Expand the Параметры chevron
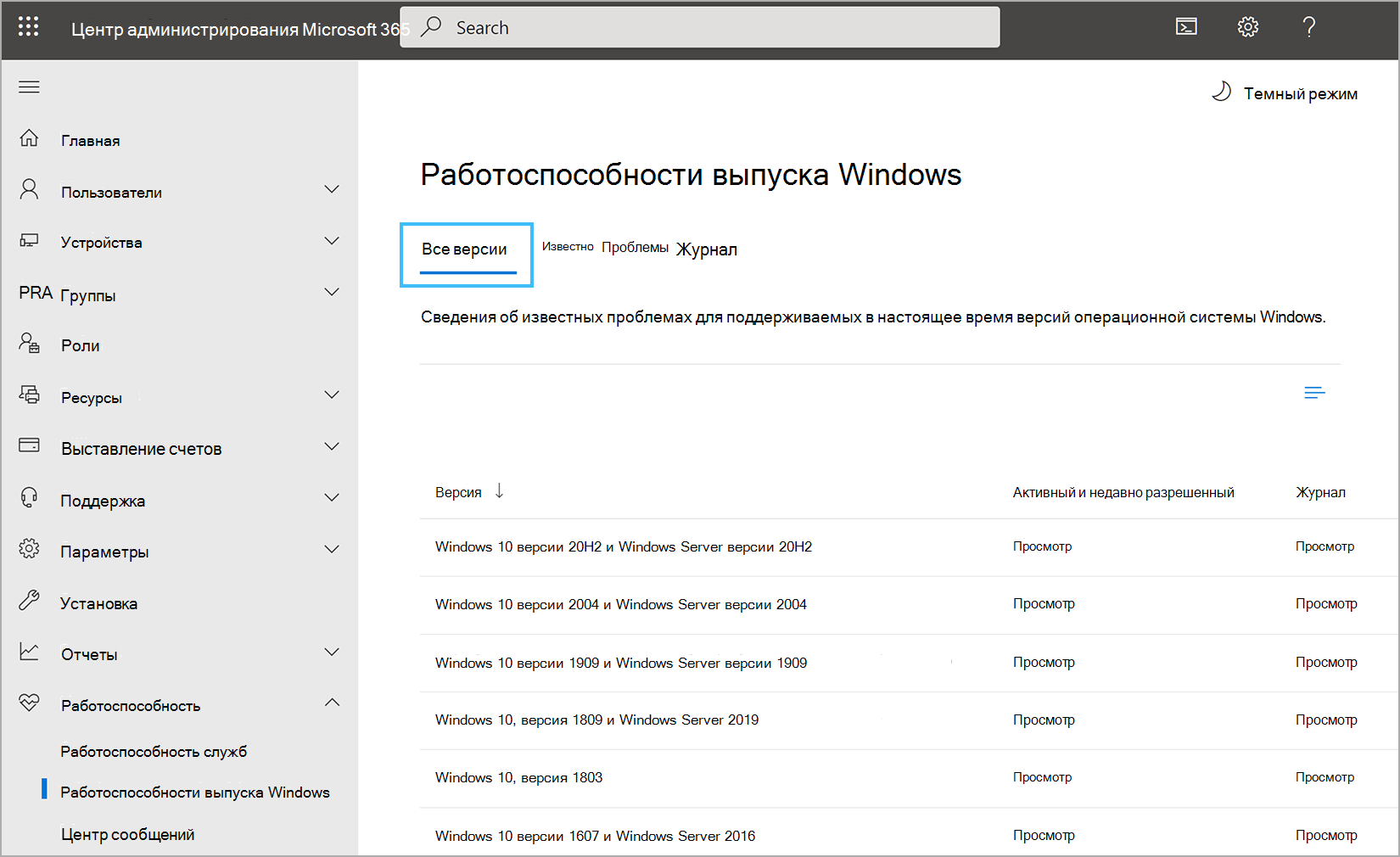 point(332,549)
